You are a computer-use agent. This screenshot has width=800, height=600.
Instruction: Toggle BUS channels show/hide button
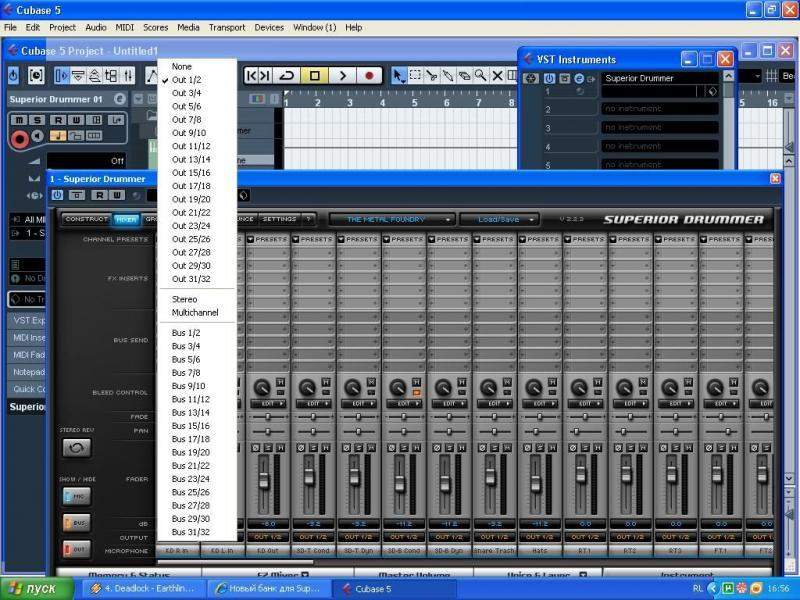click(76, 522)
